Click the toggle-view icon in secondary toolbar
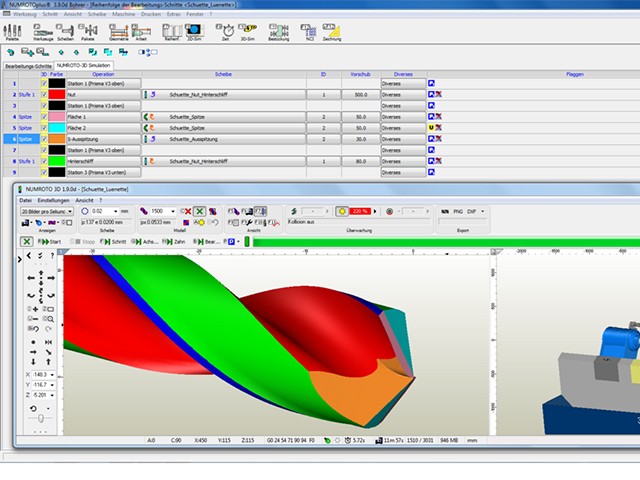 148,52
